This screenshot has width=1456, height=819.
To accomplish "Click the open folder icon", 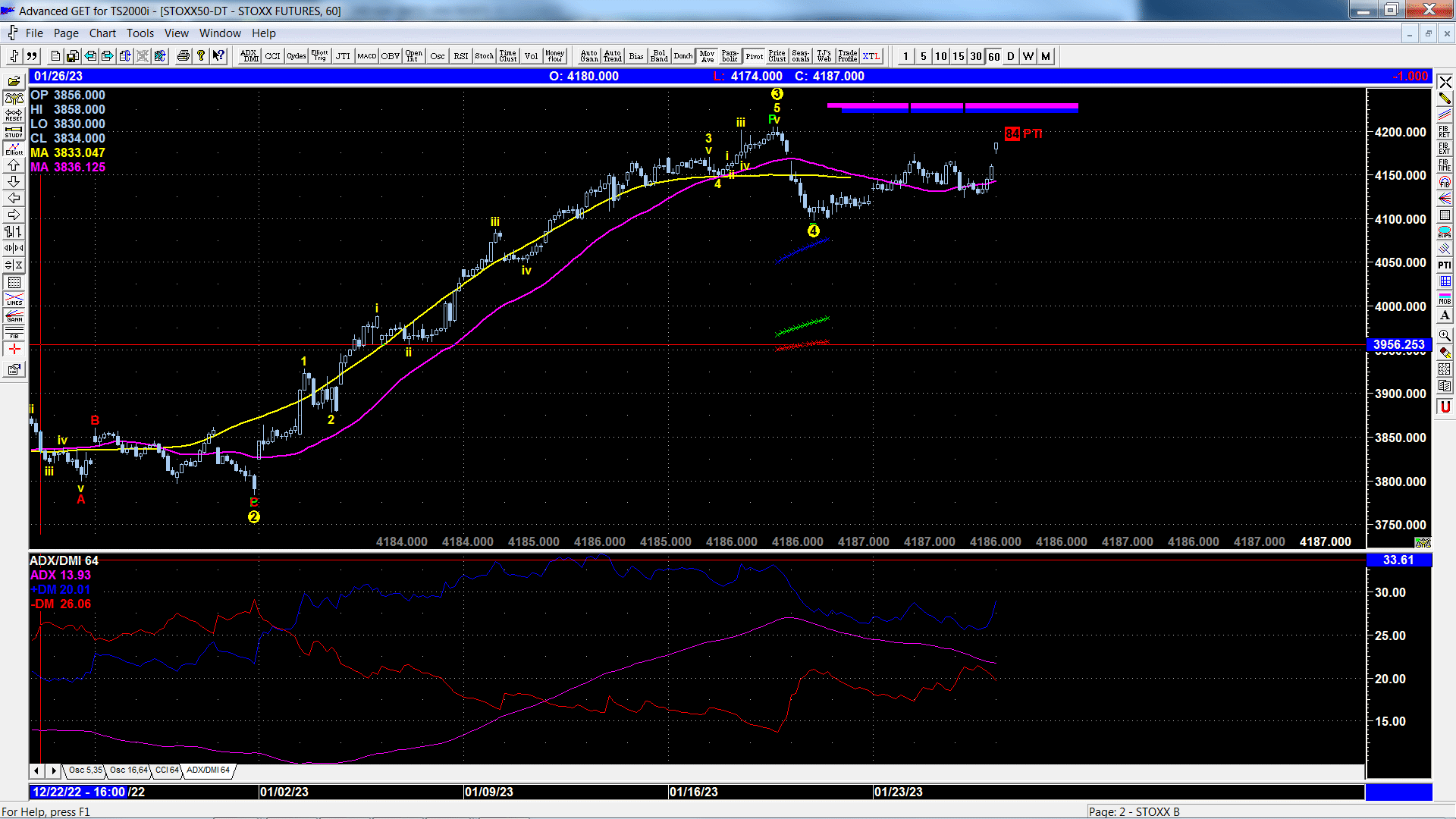I will [14, 81].
